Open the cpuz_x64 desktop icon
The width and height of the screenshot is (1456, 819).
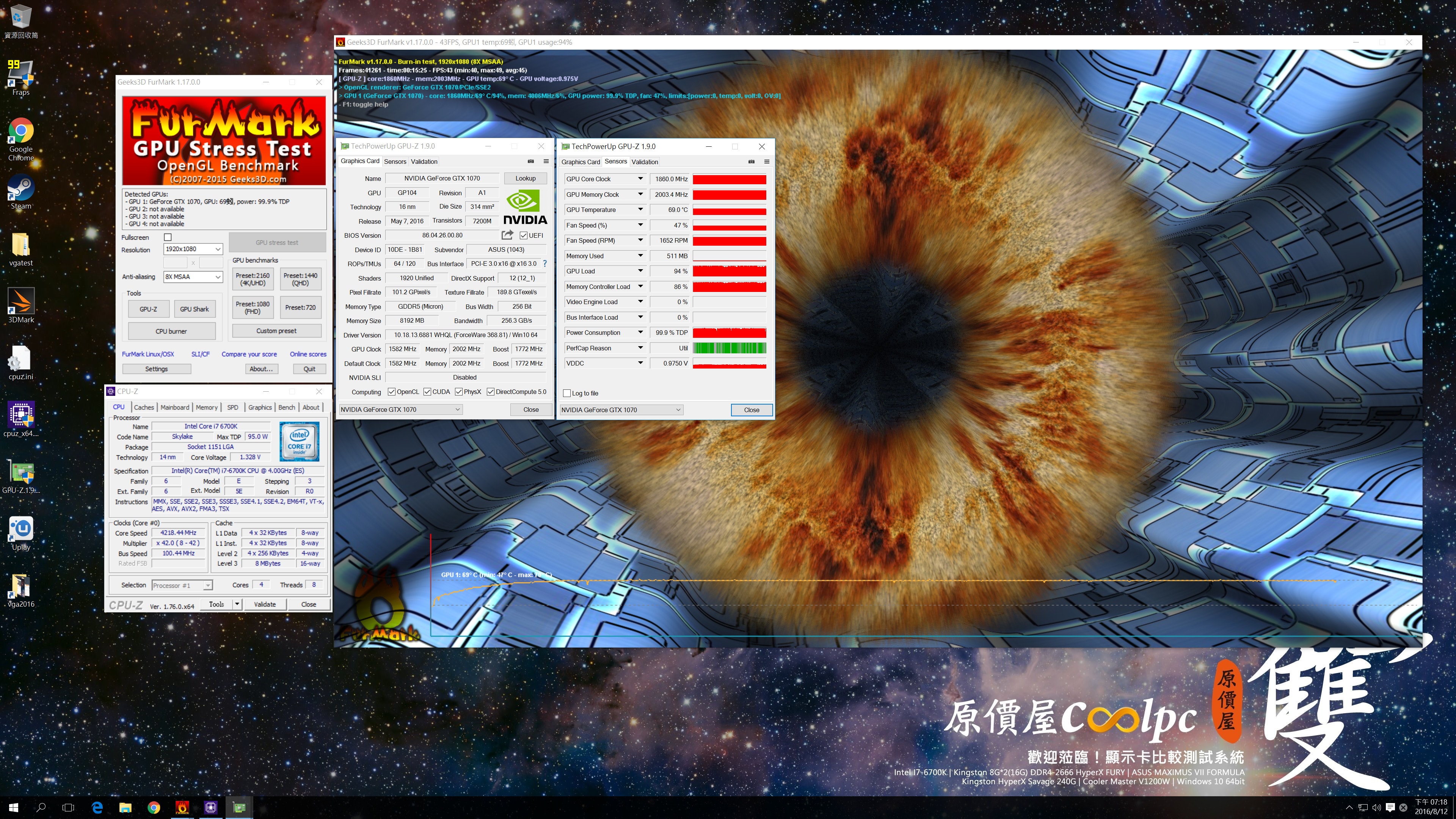21,419
